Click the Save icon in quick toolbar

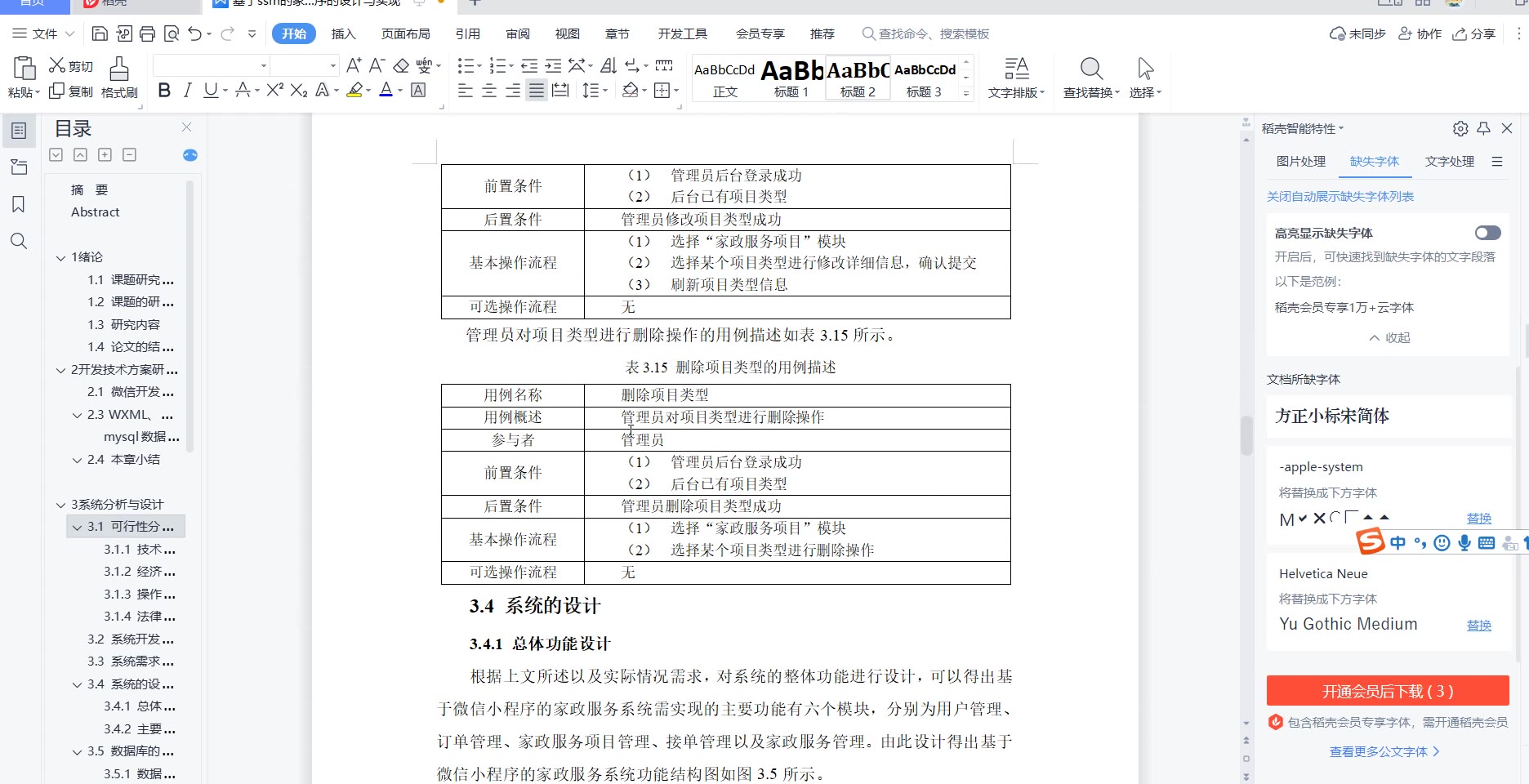tap(100, 33)
